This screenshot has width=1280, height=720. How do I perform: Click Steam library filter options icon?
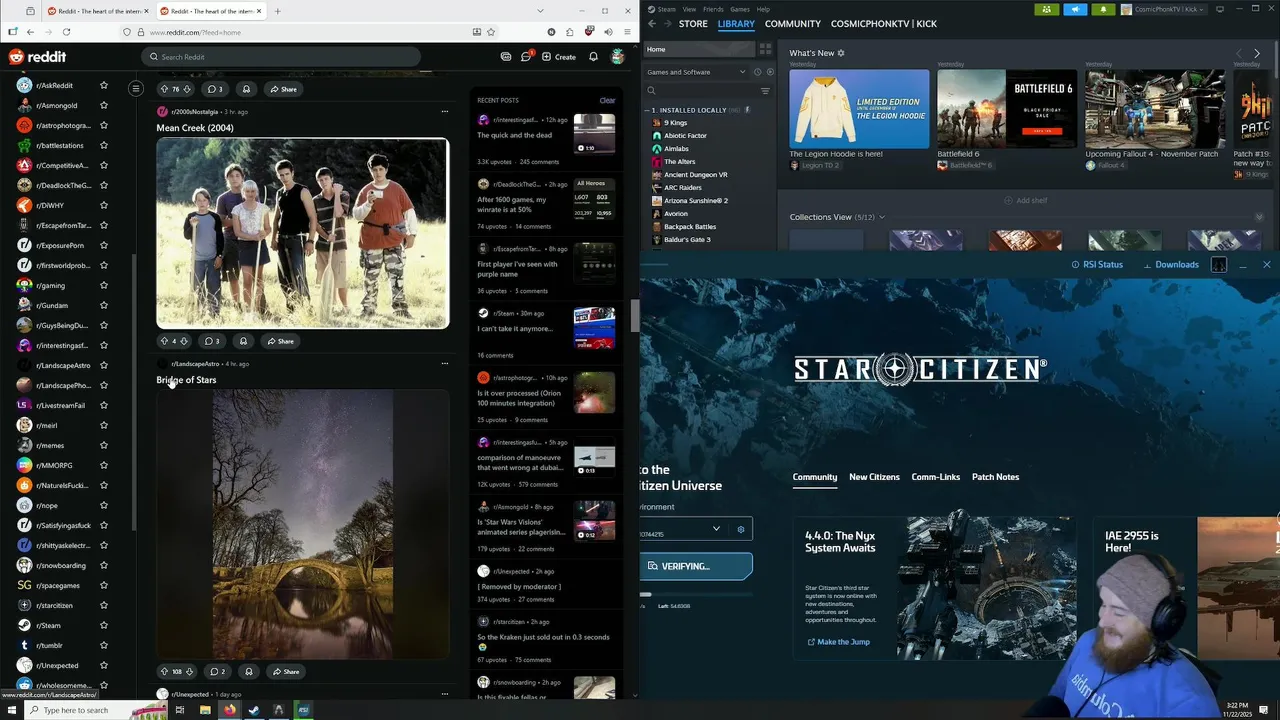(x=765, y=91)
